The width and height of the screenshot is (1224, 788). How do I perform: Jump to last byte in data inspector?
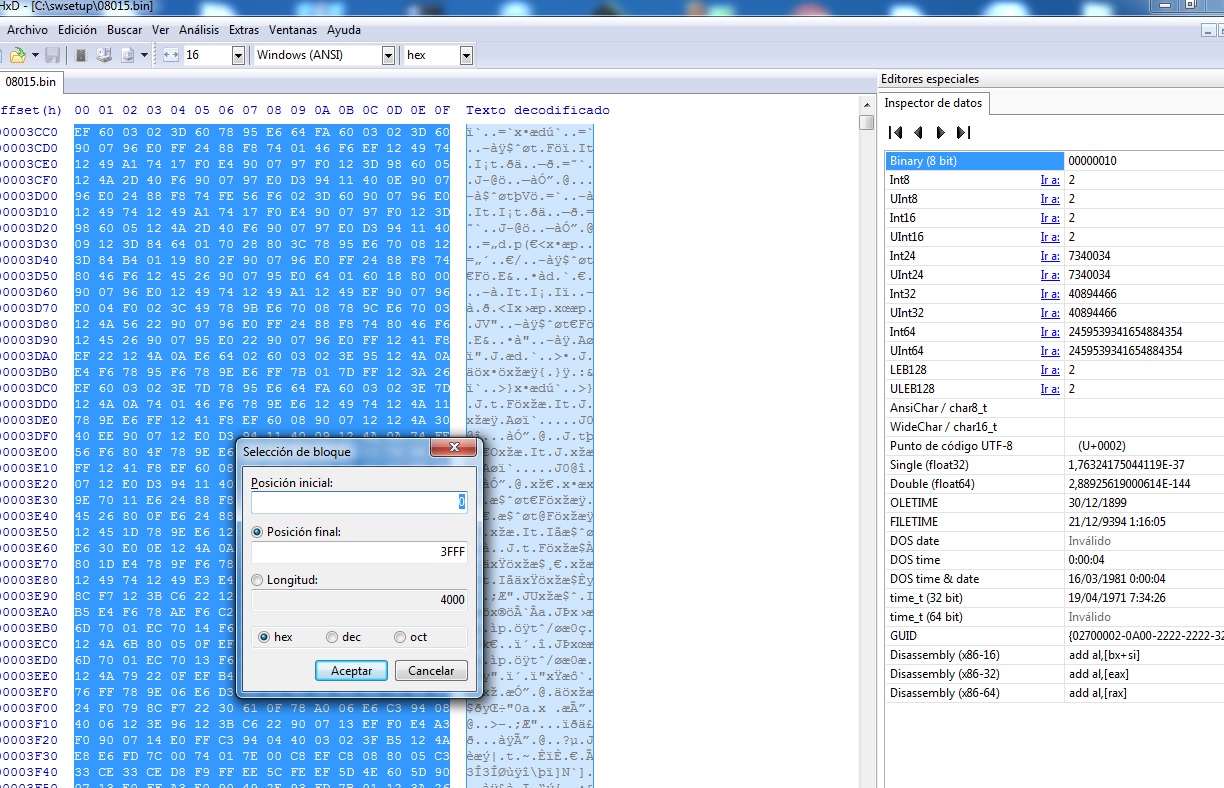click(963, 132)
